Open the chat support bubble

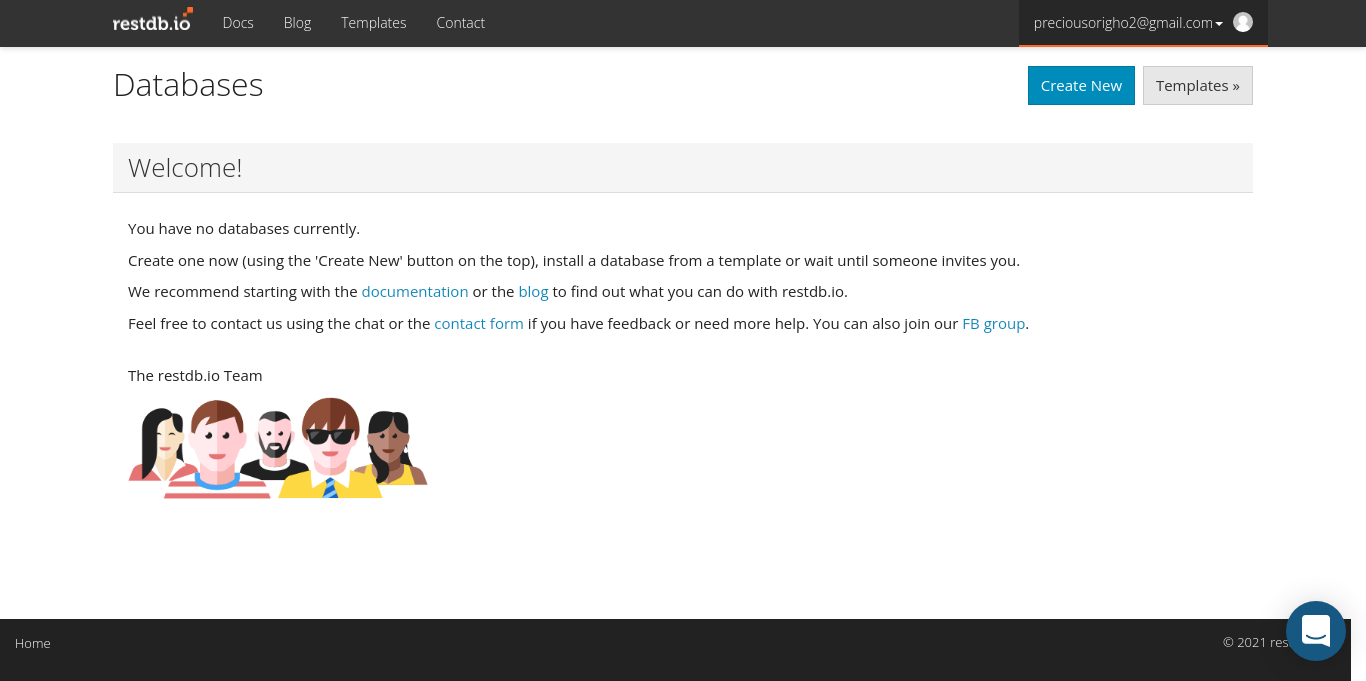click(1316, 631)
